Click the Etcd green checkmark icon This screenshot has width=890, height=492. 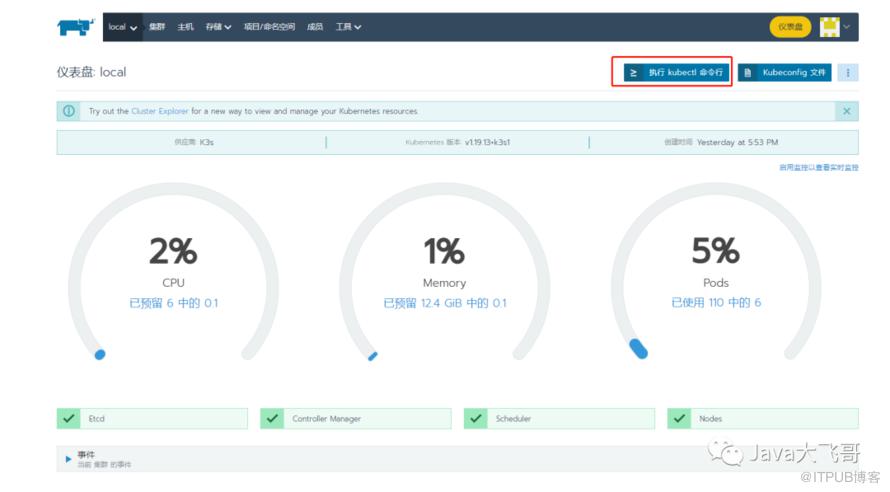pos(69,418)
